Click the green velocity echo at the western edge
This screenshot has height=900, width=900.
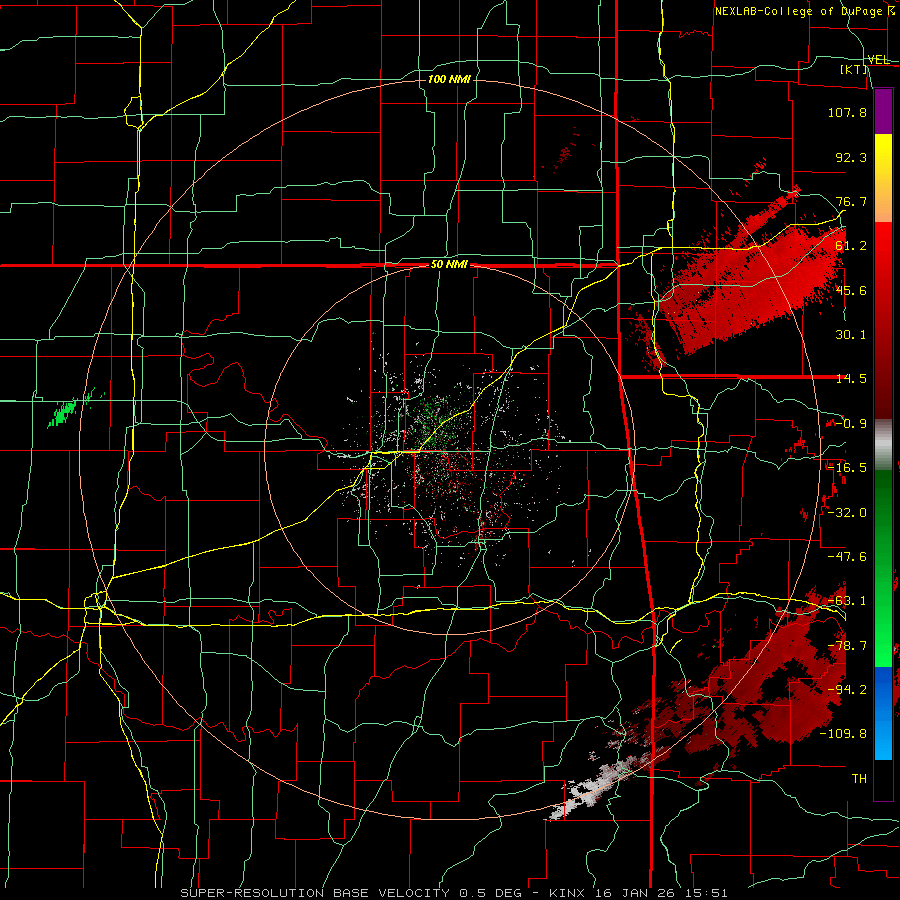point(65,411)
